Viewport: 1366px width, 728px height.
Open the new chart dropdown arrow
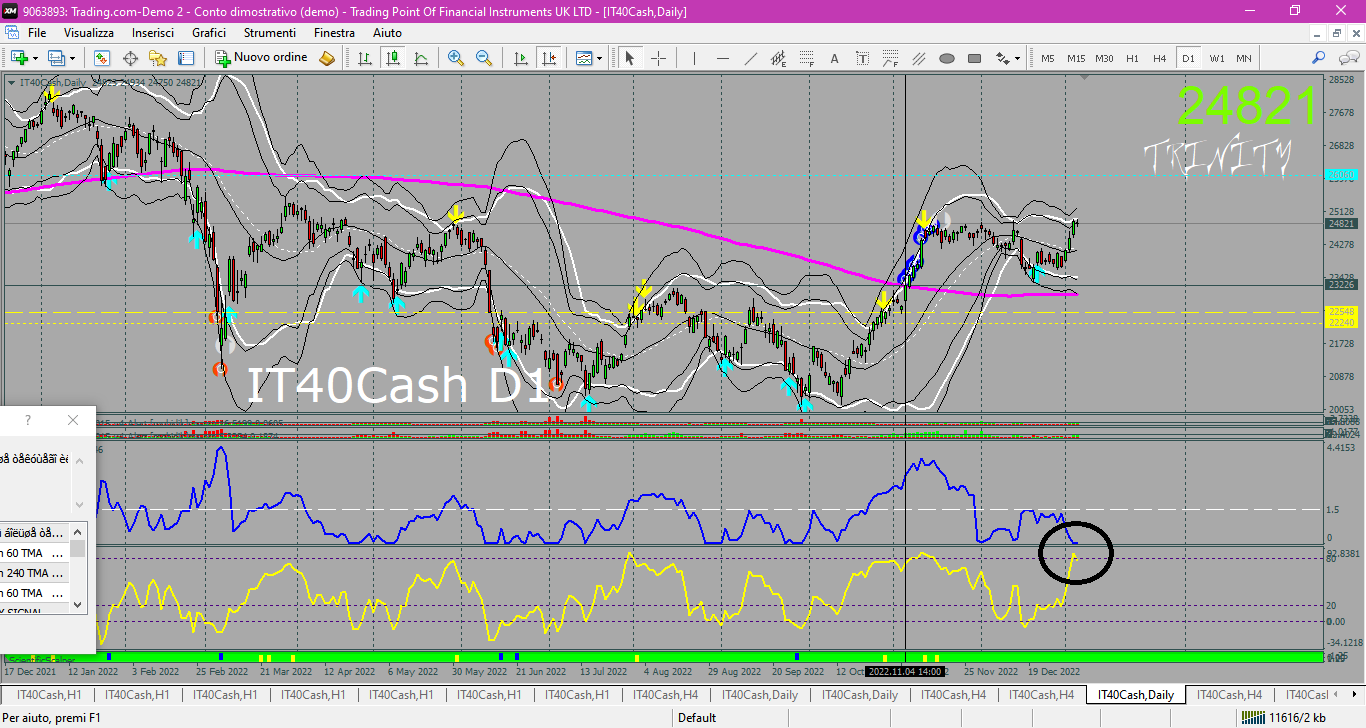tap(35, 58)
